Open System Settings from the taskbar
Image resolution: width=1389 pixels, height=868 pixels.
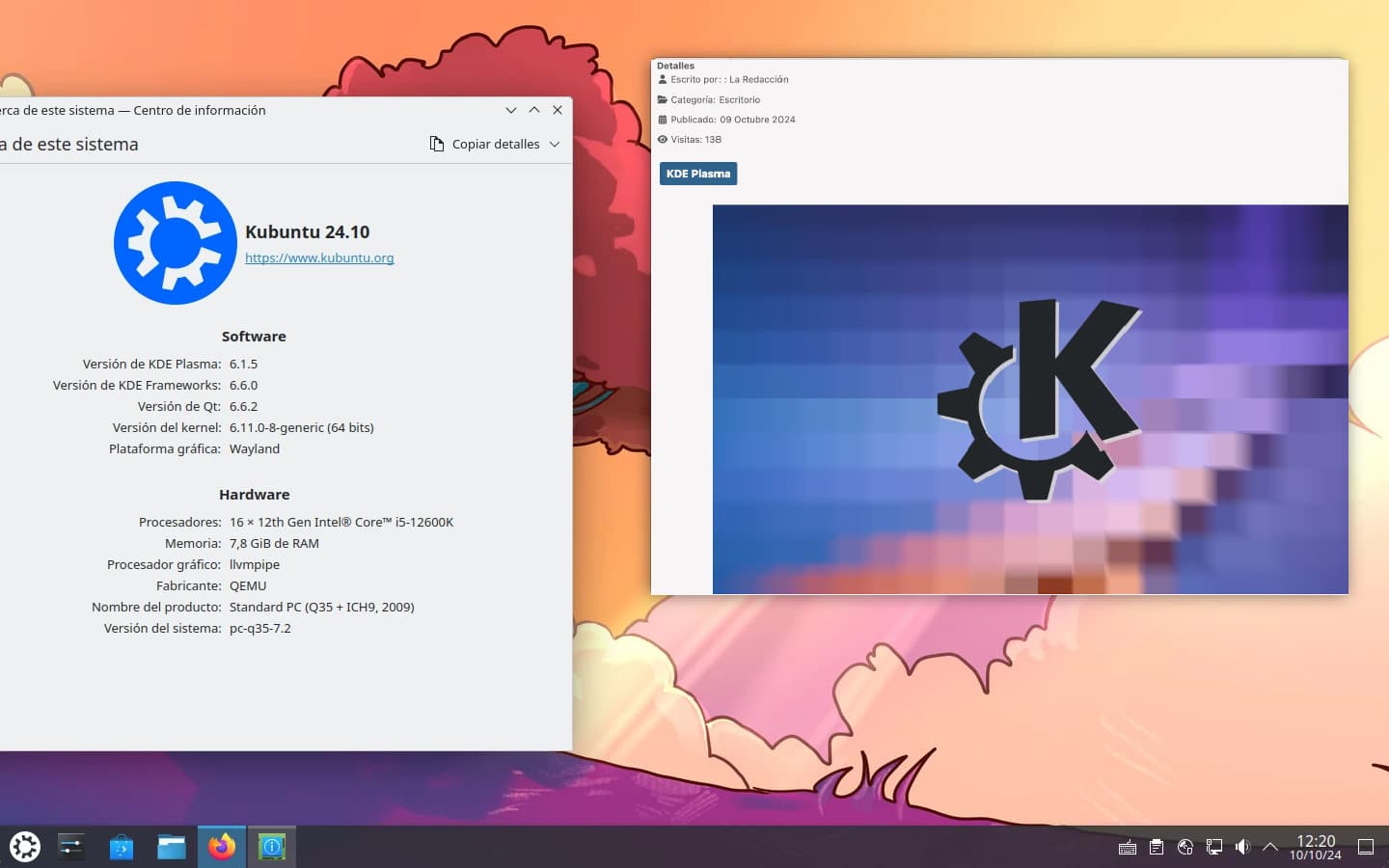(71, 847)
